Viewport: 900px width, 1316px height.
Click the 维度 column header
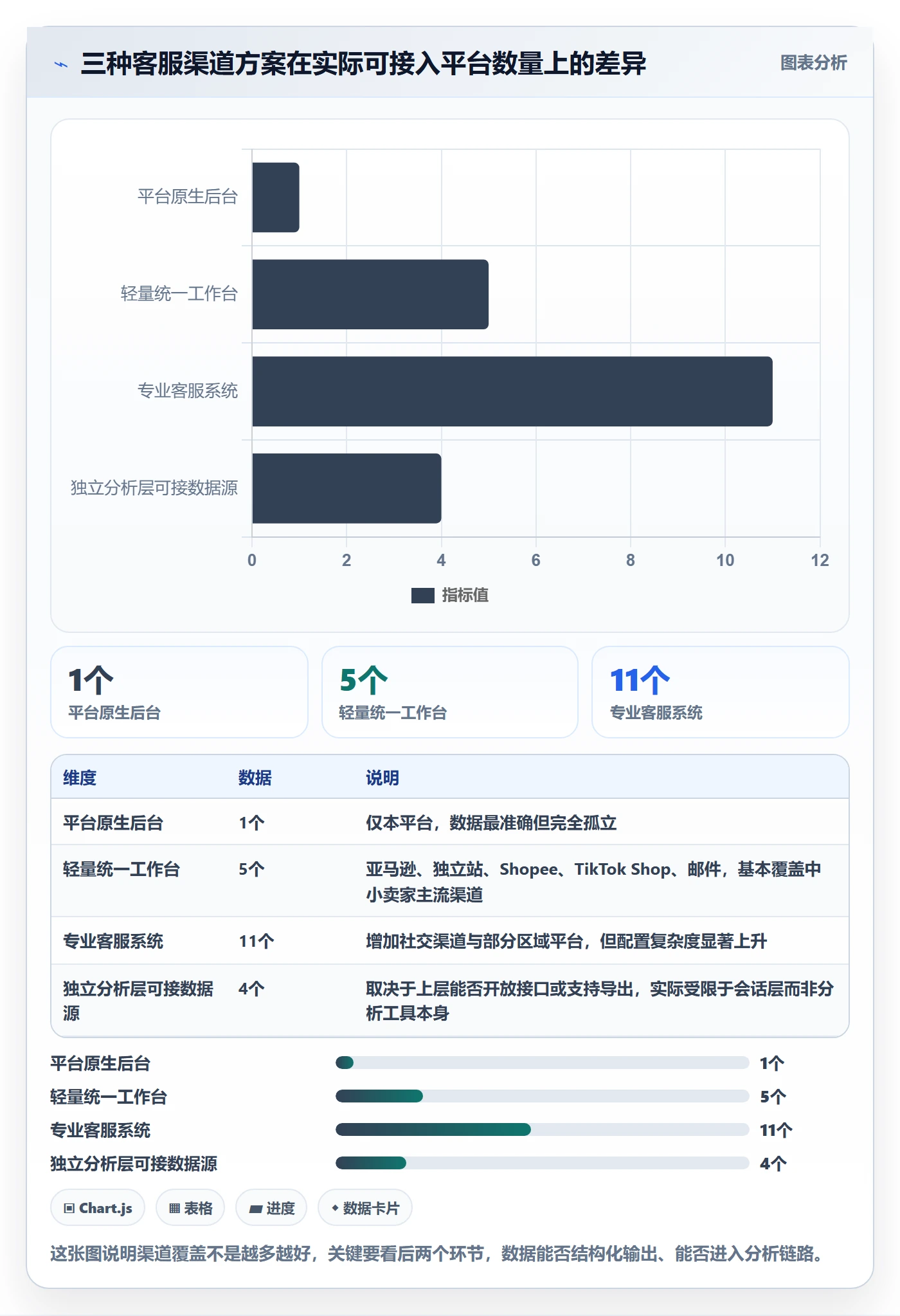pyautogui.click(x=80, y=778)
